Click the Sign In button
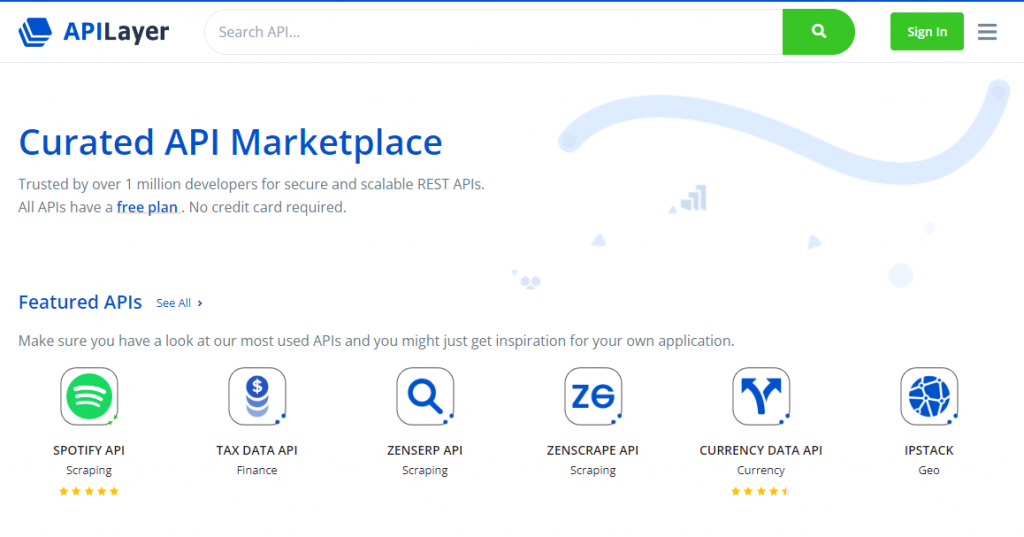This screenshot has width=1024, height=537. [x=927, y=31]
